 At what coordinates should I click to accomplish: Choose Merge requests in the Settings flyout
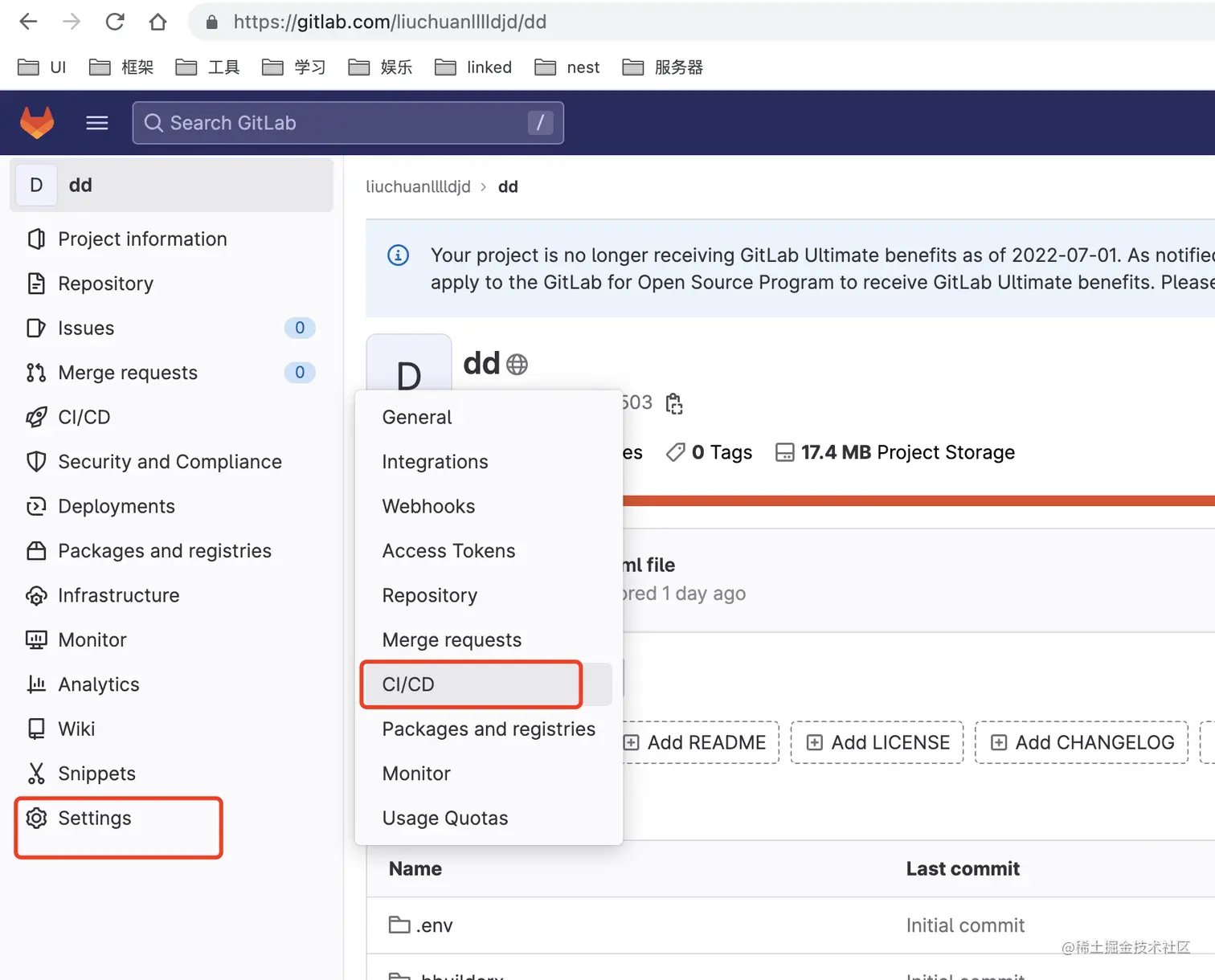[x=489, y=640]
